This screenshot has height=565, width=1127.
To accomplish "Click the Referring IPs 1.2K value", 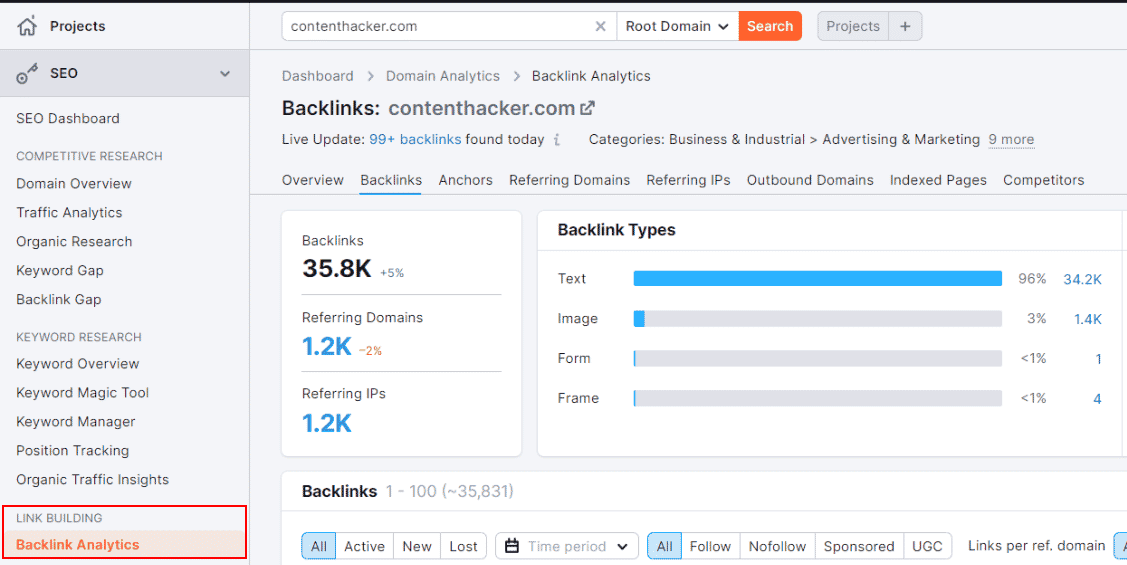I will tap(326, 423).
